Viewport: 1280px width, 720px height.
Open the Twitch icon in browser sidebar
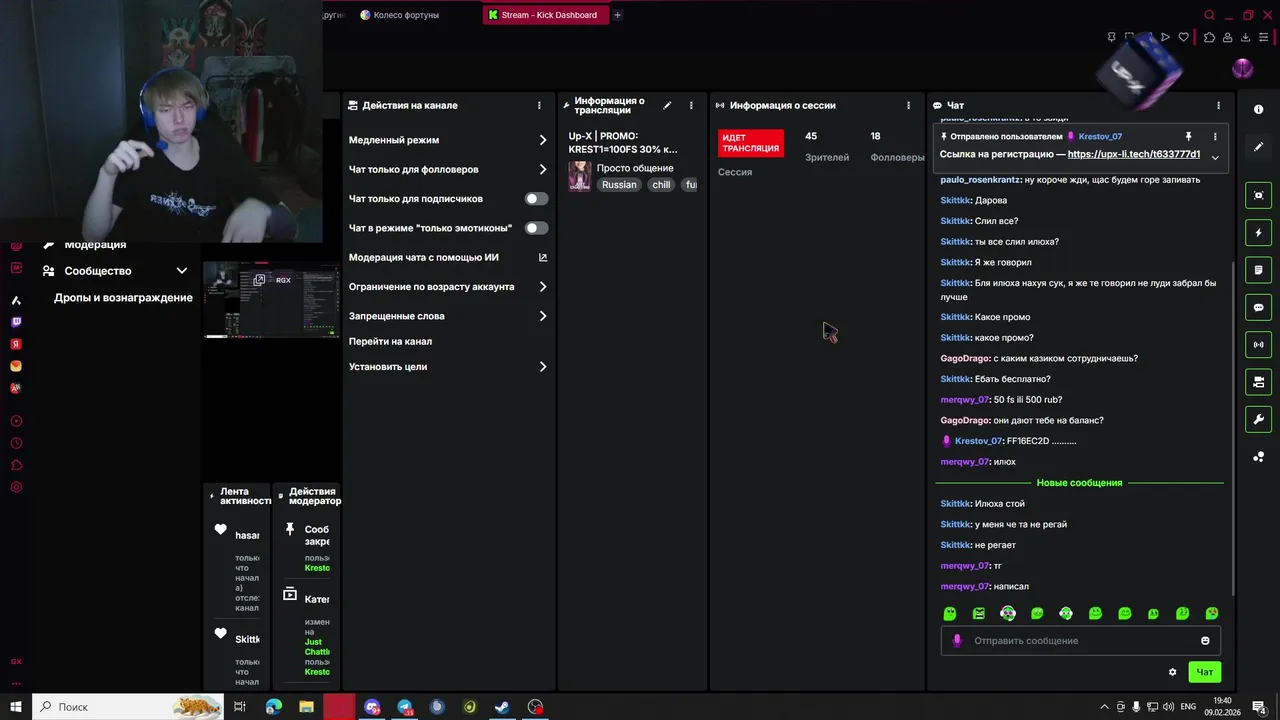coord(16,322)
